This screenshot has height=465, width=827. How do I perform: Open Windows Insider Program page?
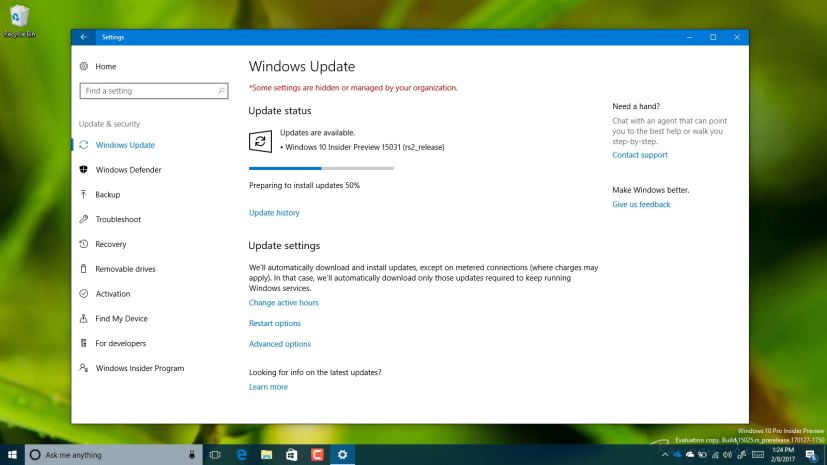140,367
